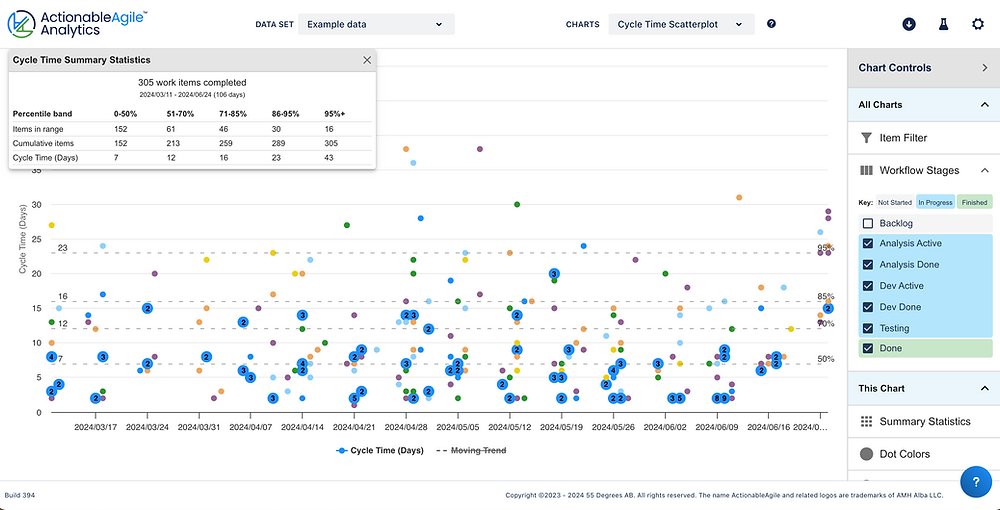Viewport: 1000px width, 510px height.
Task: Collapse the Workflow Stages section
Action: pos(984,171)
